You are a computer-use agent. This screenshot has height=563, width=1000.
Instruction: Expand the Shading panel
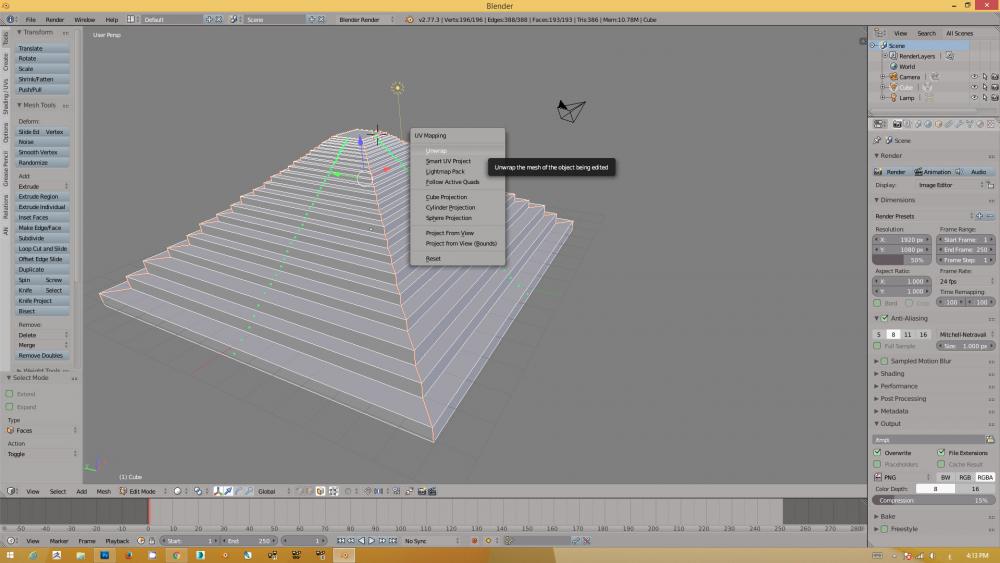click(892, 374)
